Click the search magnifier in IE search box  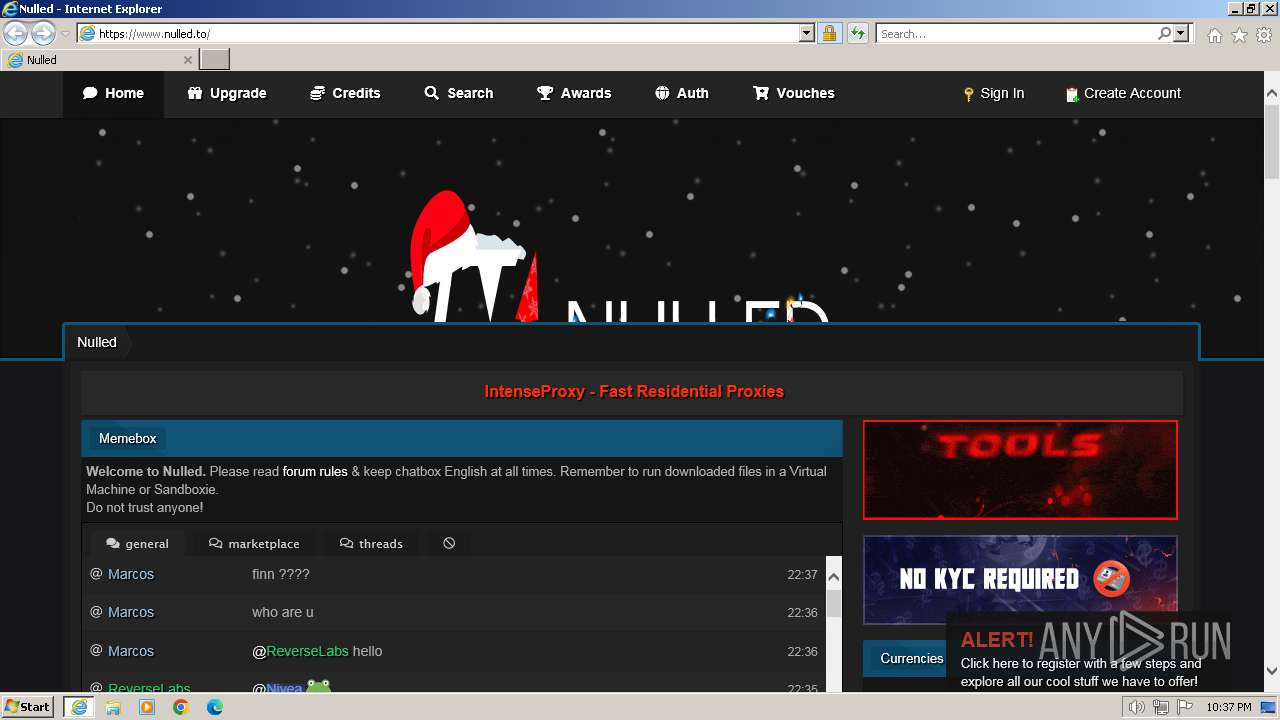click(1164, 33)
